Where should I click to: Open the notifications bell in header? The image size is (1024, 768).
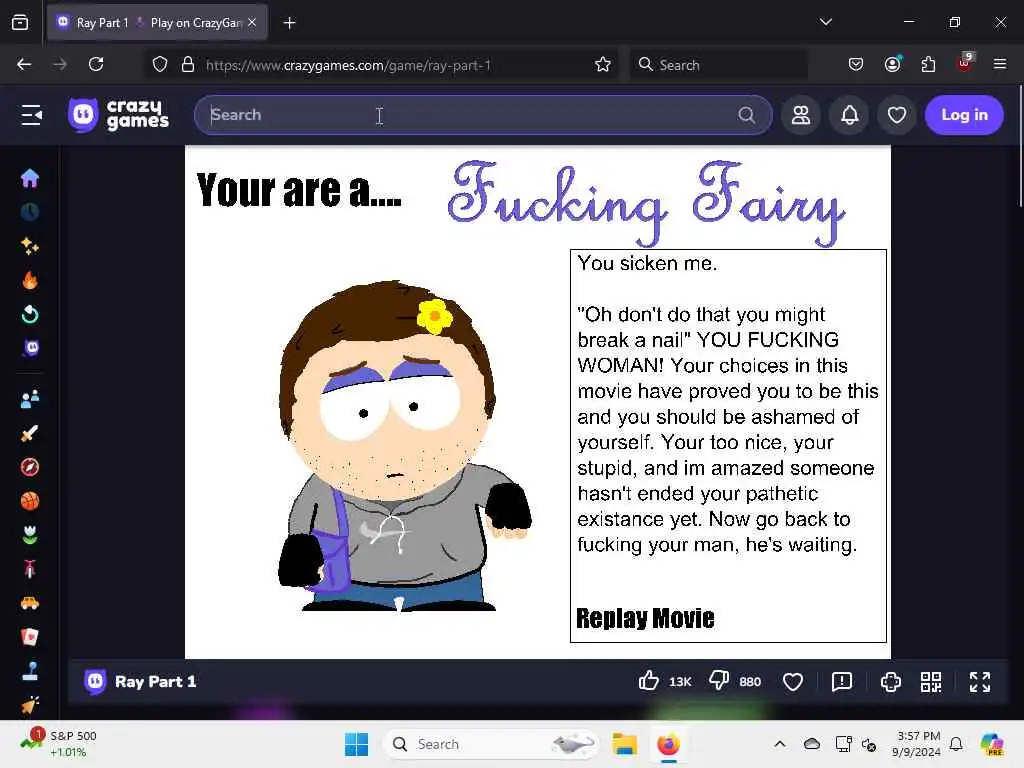coord(849,115)
